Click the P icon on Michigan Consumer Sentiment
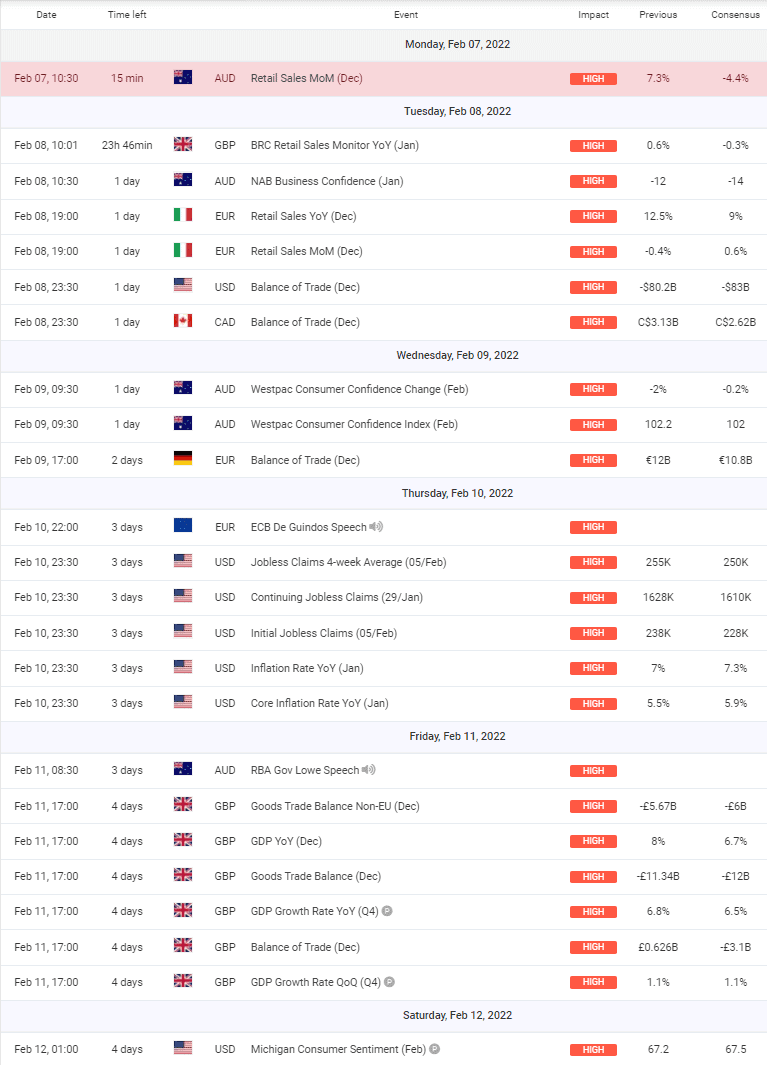The height and width of the screenshot is (1065, 767). click(435, 1049)
